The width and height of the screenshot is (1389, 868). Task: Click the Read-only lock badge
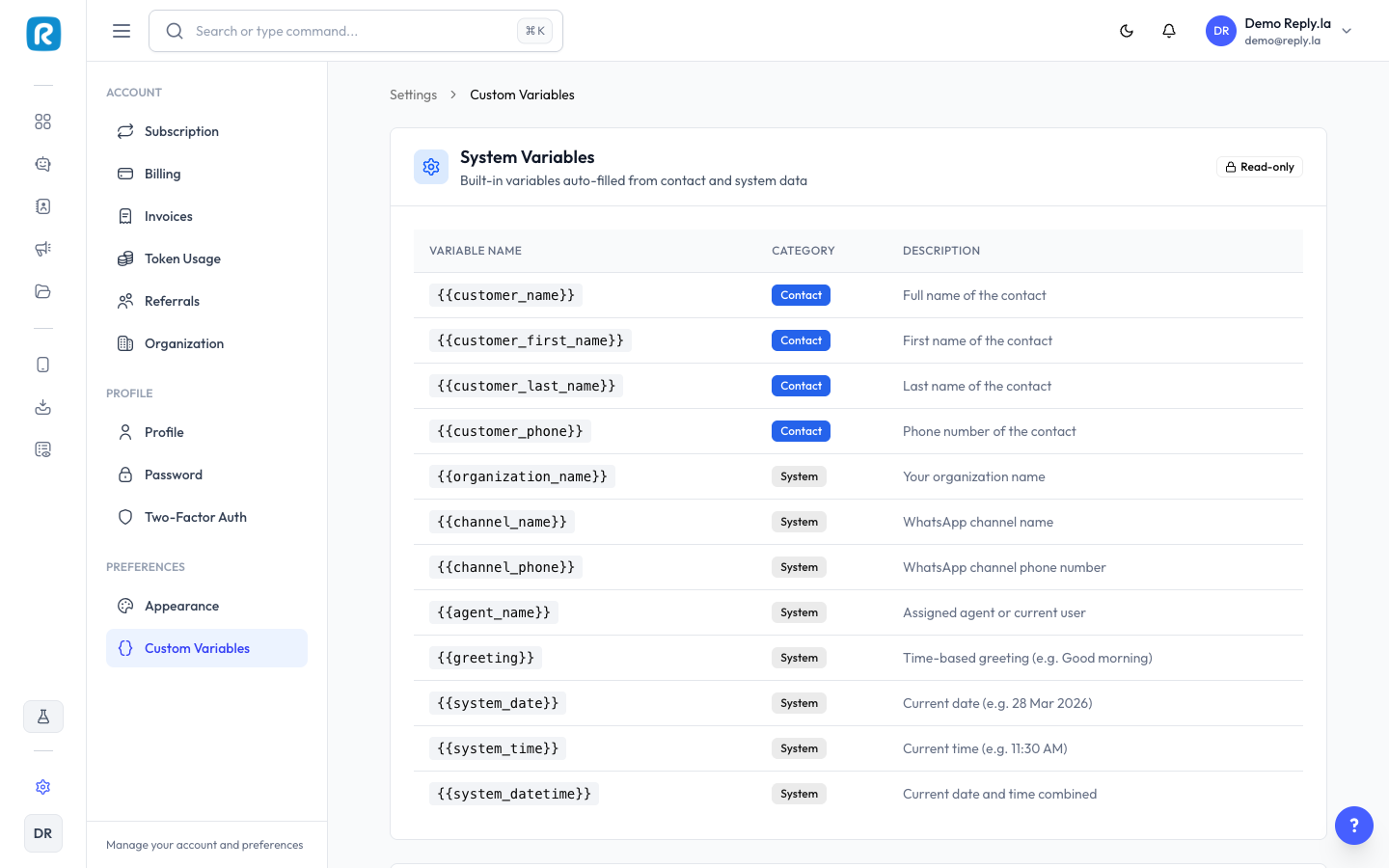point(1260,167)
